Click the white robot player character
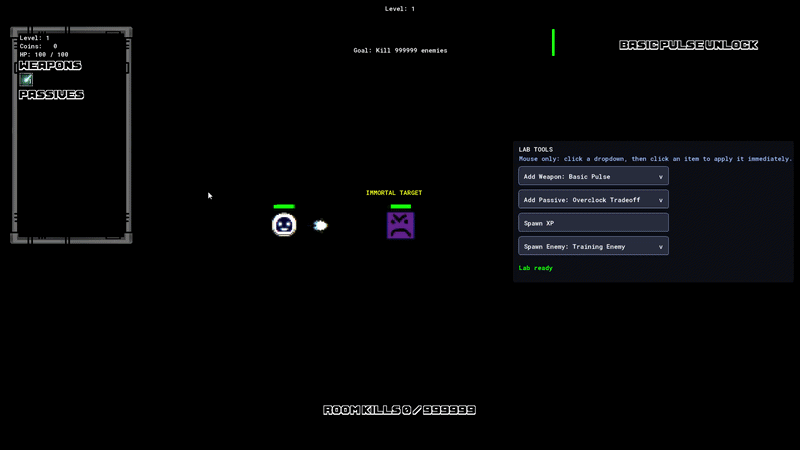This screenshot has height=450, width=800. pos(284,225)
